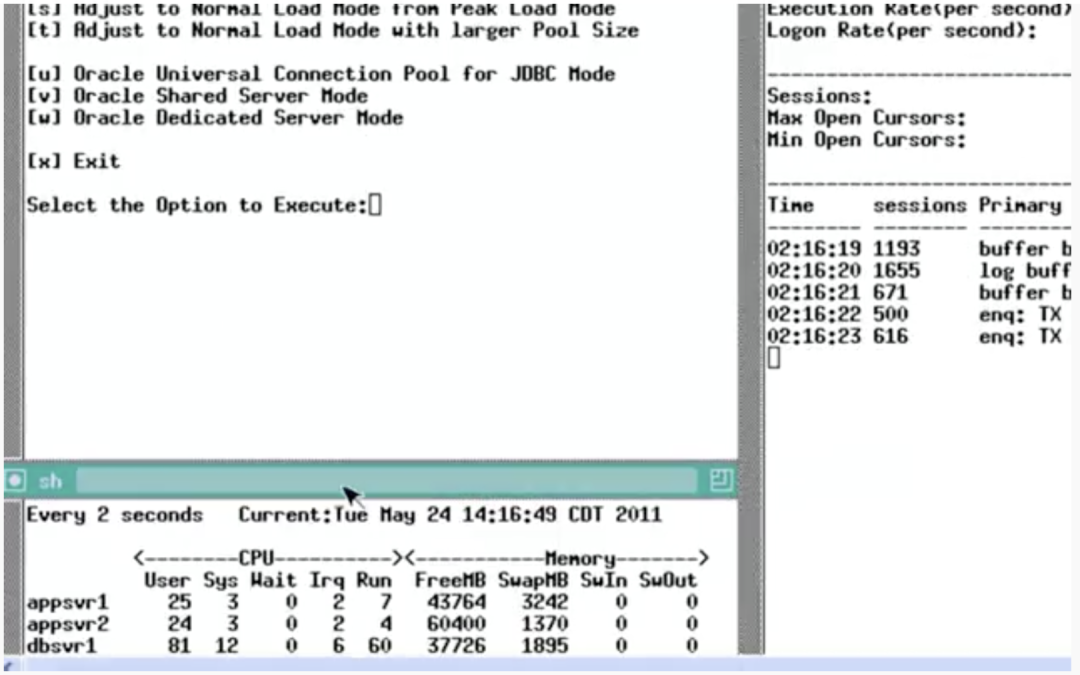Click the 'Select the Option to Execute:' input cursor
This screenshot has width=1080, height=675.
pyautogui.click(x=375, y=205)
